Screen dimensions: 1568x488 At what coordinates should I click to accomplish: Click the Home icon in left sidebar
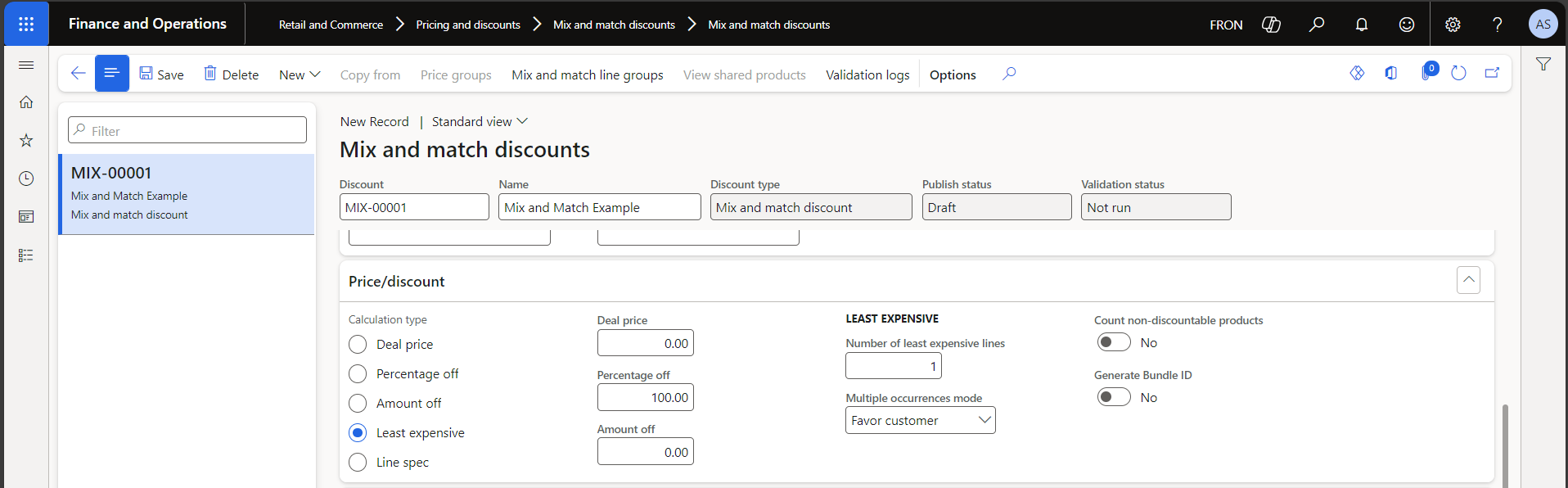point(26,102)
